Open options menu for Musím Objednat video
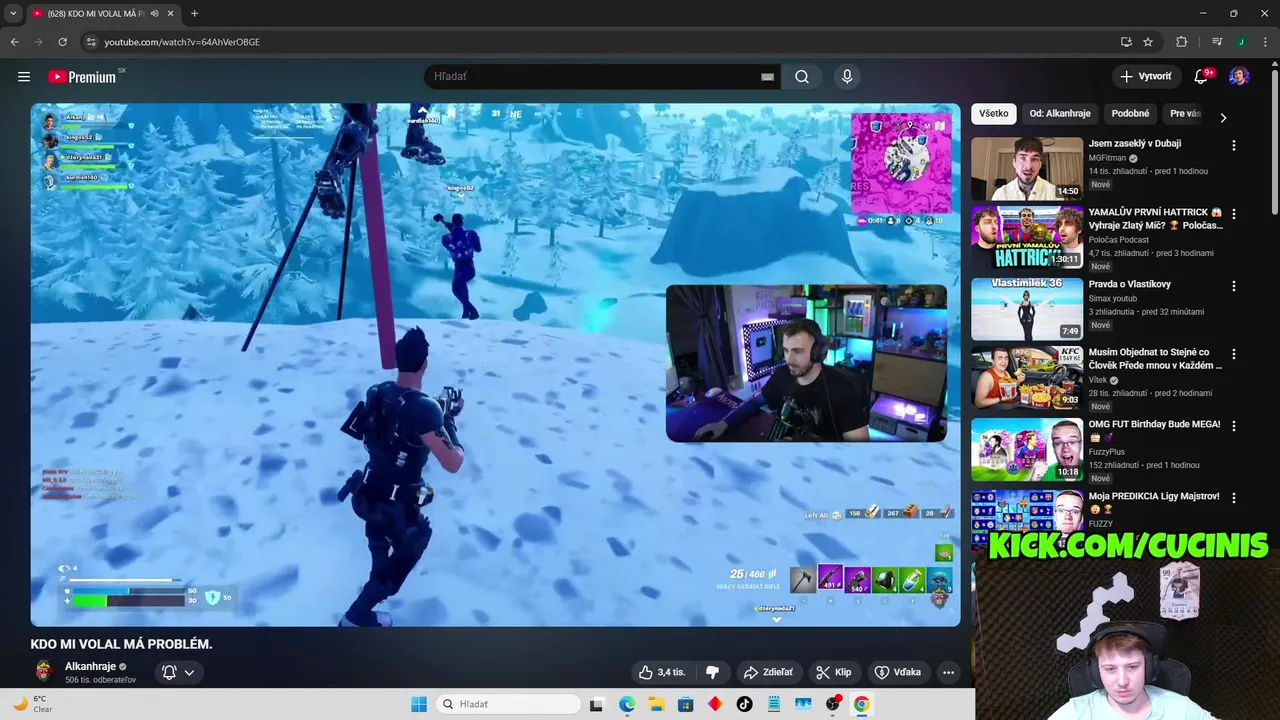The width and height of the screenshot is (1280, 720). pyautogui.click(x=1233, y=354)
